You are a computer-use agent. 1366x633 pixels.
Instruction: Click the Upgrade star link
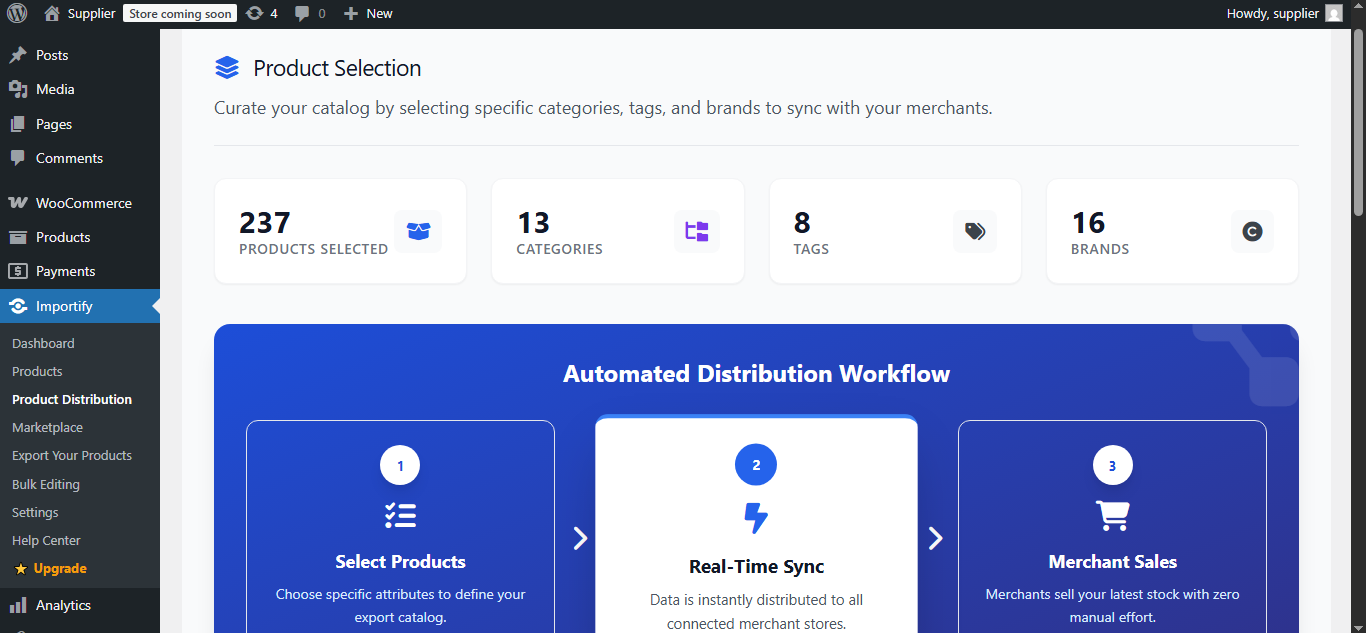[x=50, y=568]
